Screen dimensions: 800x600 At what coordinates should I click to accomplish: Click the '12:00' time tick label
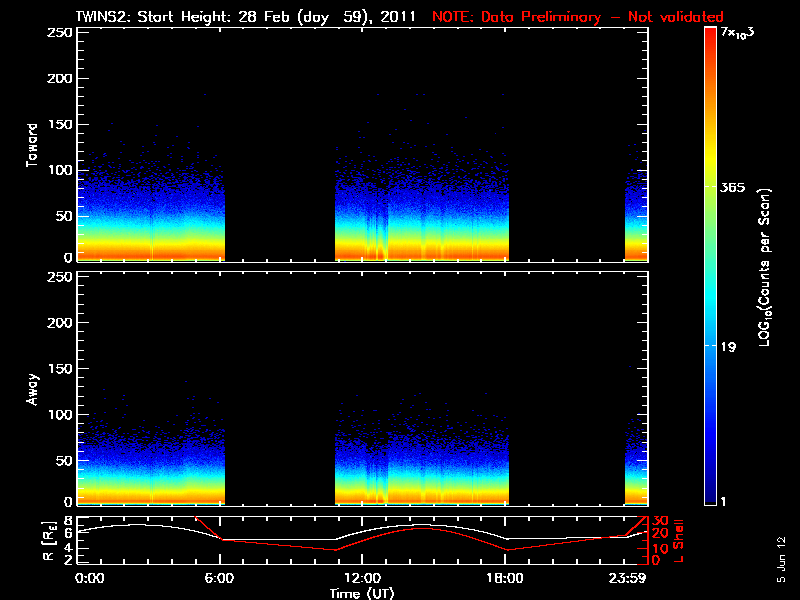point(362,578)
